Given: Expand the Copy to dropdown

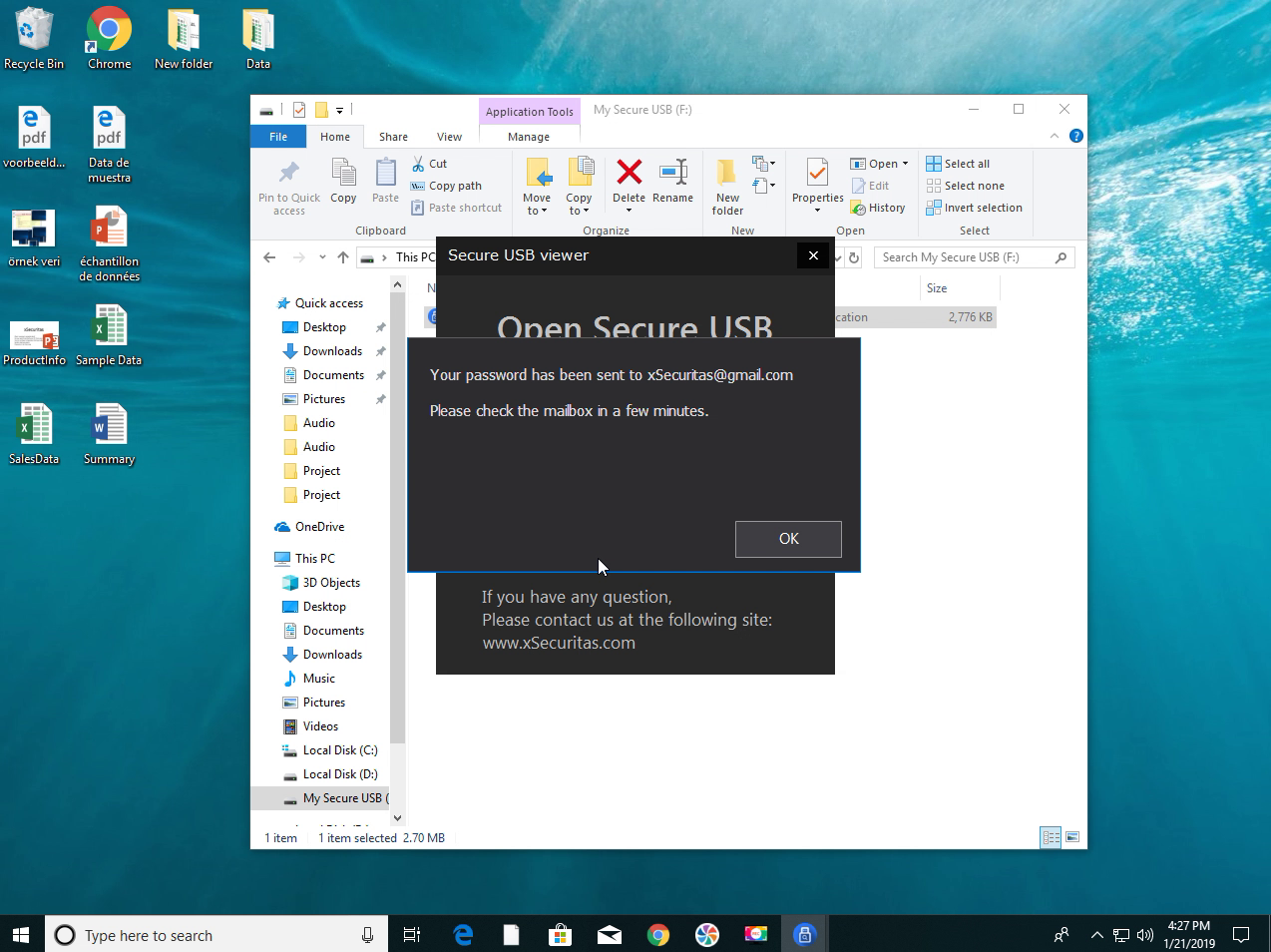Looking at the screenshot, I should point(579,211).
